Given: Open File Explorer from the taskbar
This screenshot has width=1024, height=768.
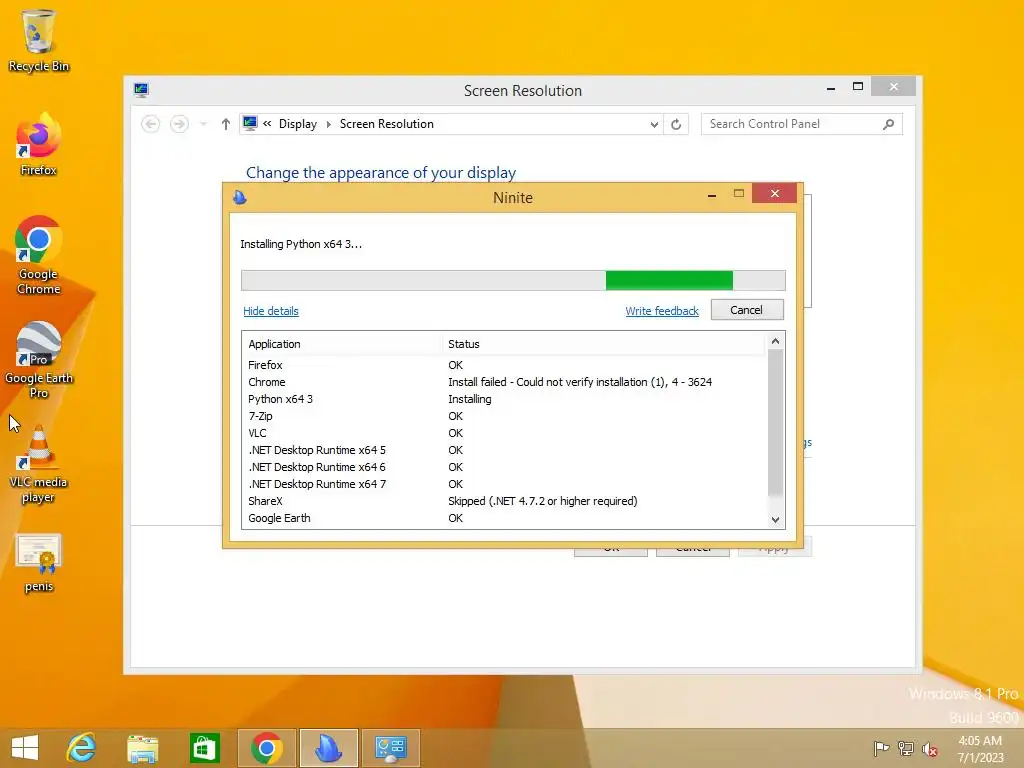Looking at the screenshot, I should pyautogui.click(x=142, y=748).
